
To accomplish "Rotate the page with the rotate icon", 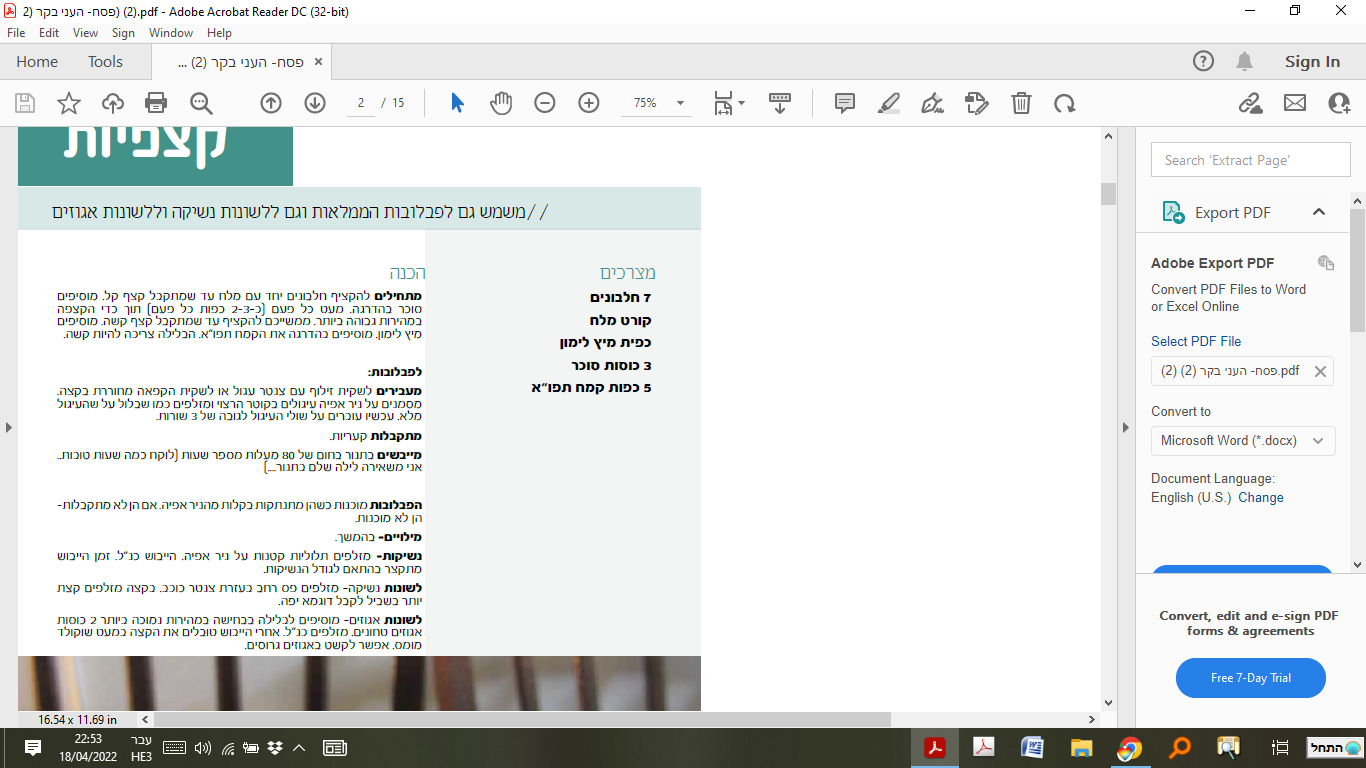I will [1065, 103].
